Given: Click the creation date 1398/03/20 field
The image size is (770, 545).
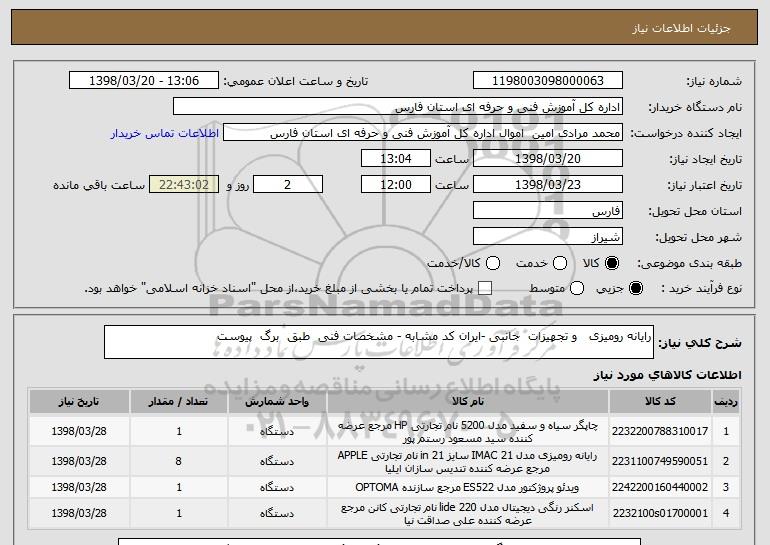Looking at the screenshot, I should pos(548,159).
